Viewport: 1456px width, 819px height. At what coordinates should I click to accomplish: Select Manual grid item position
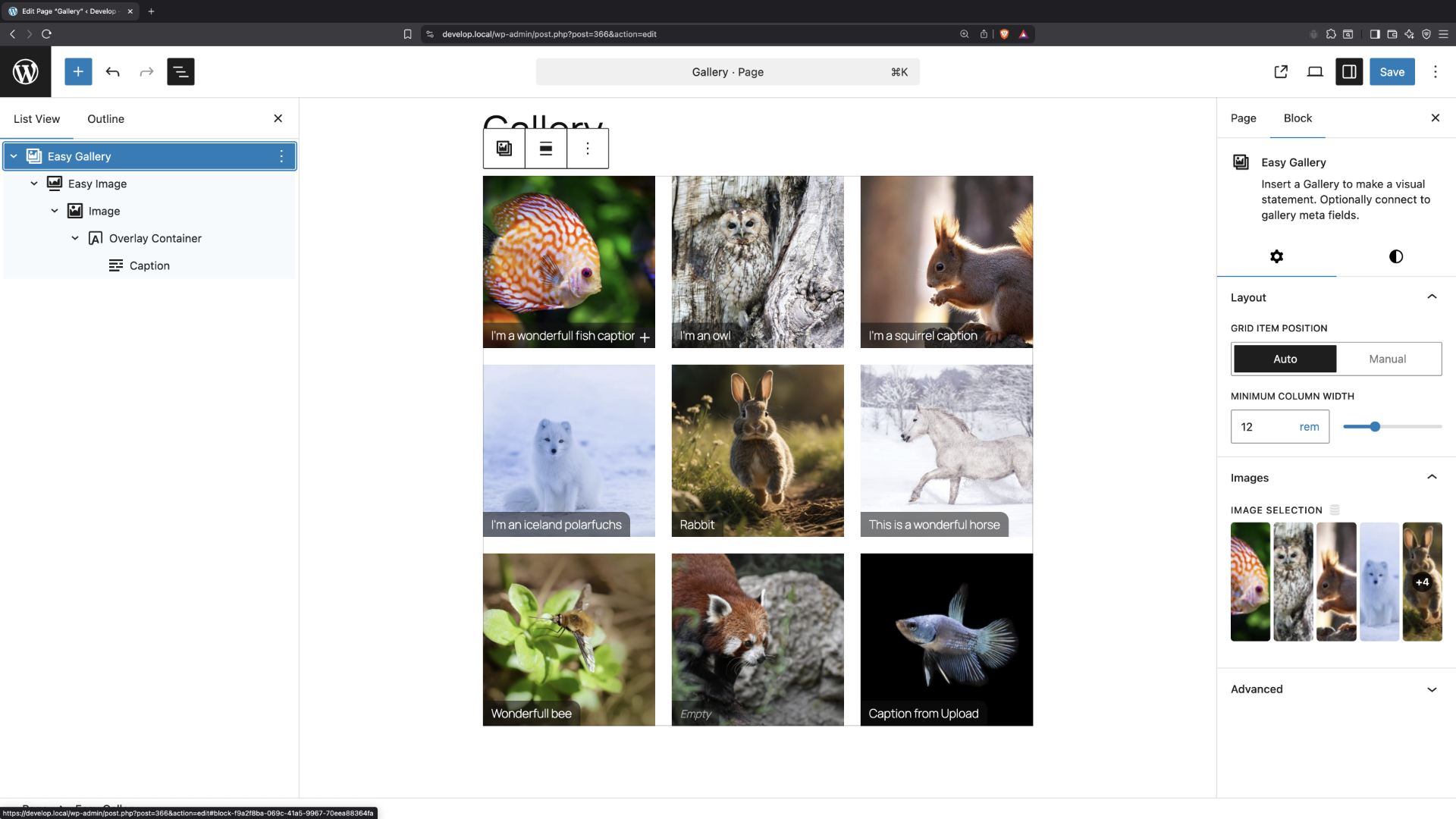click(x=1387, y=359)
